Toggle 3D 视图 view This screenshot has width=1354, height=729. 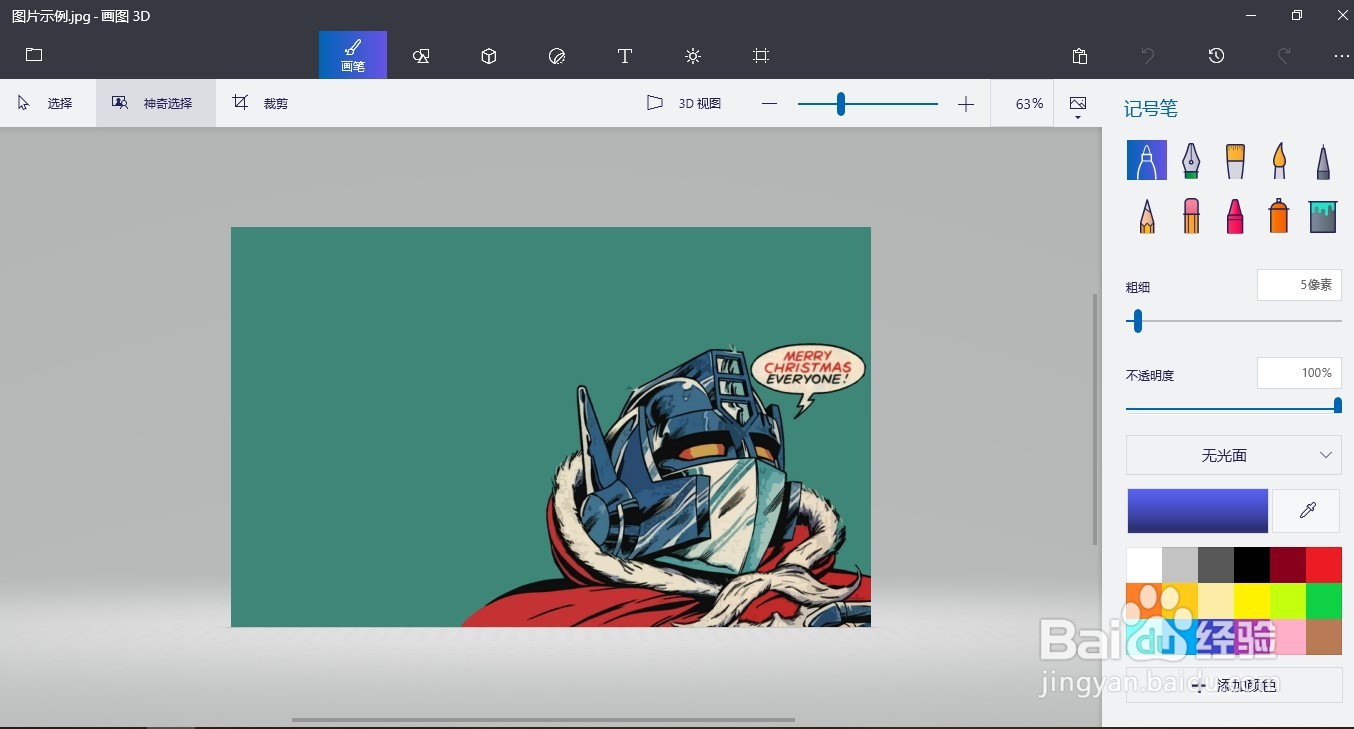coord(684,103)
